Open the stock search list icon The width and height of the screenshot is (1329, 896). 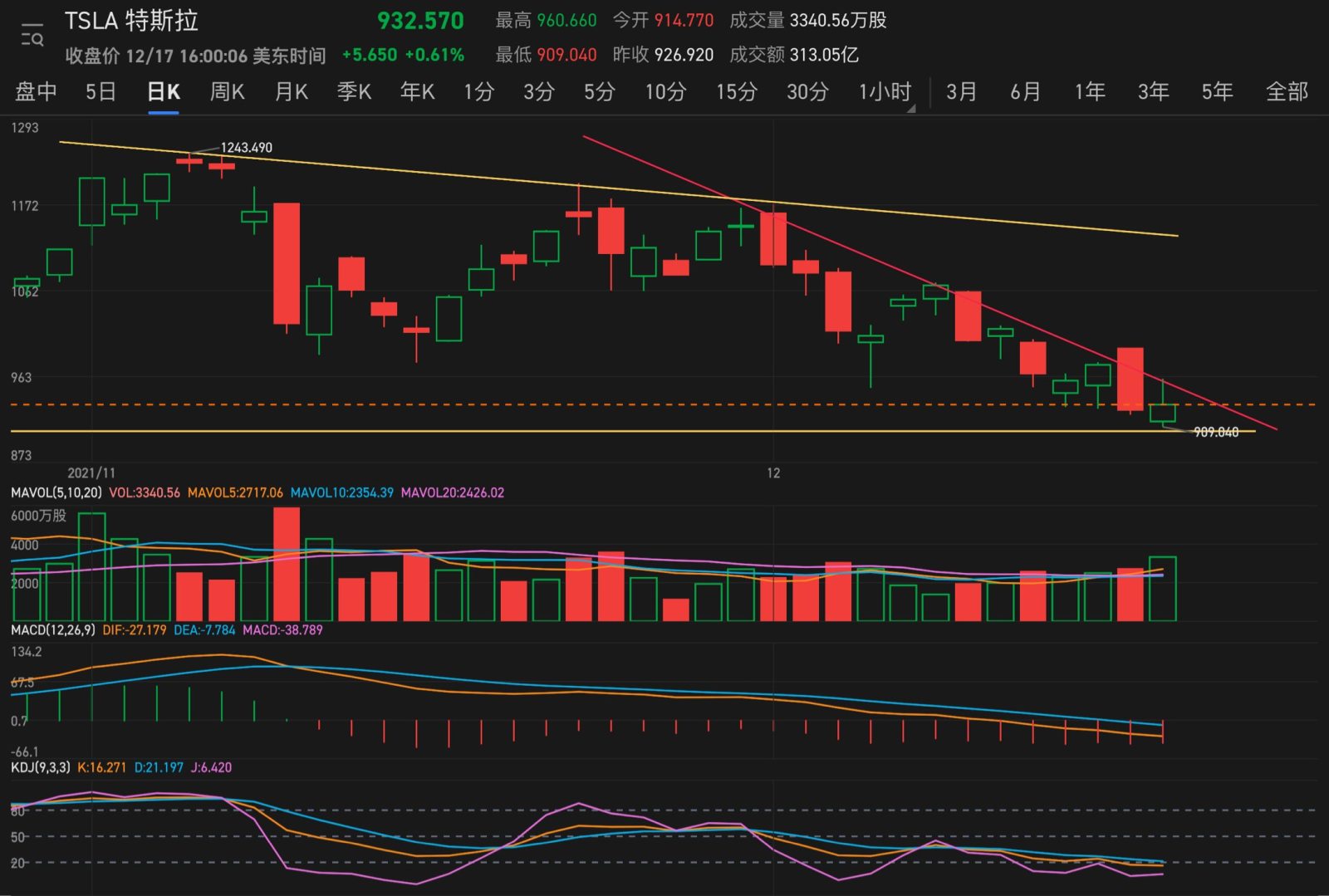pyautogui.click(x=32, y=36)
